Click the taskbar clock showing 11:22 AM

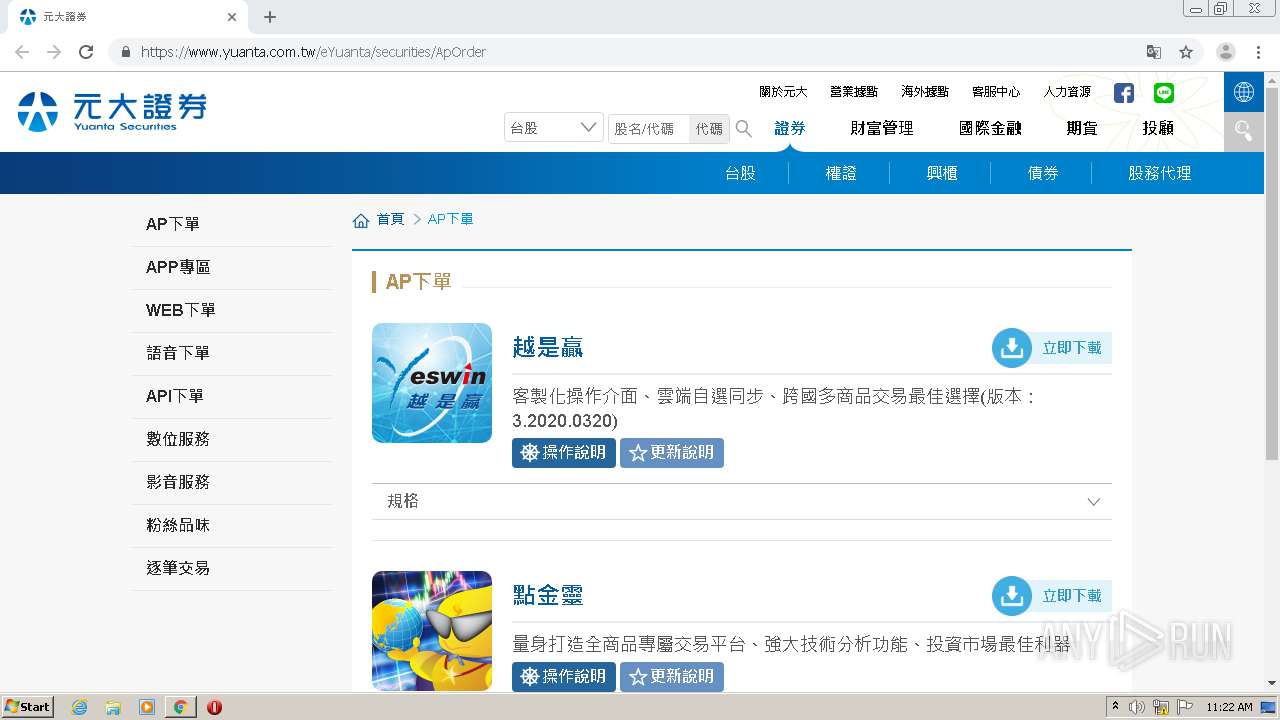[1229, 707]
